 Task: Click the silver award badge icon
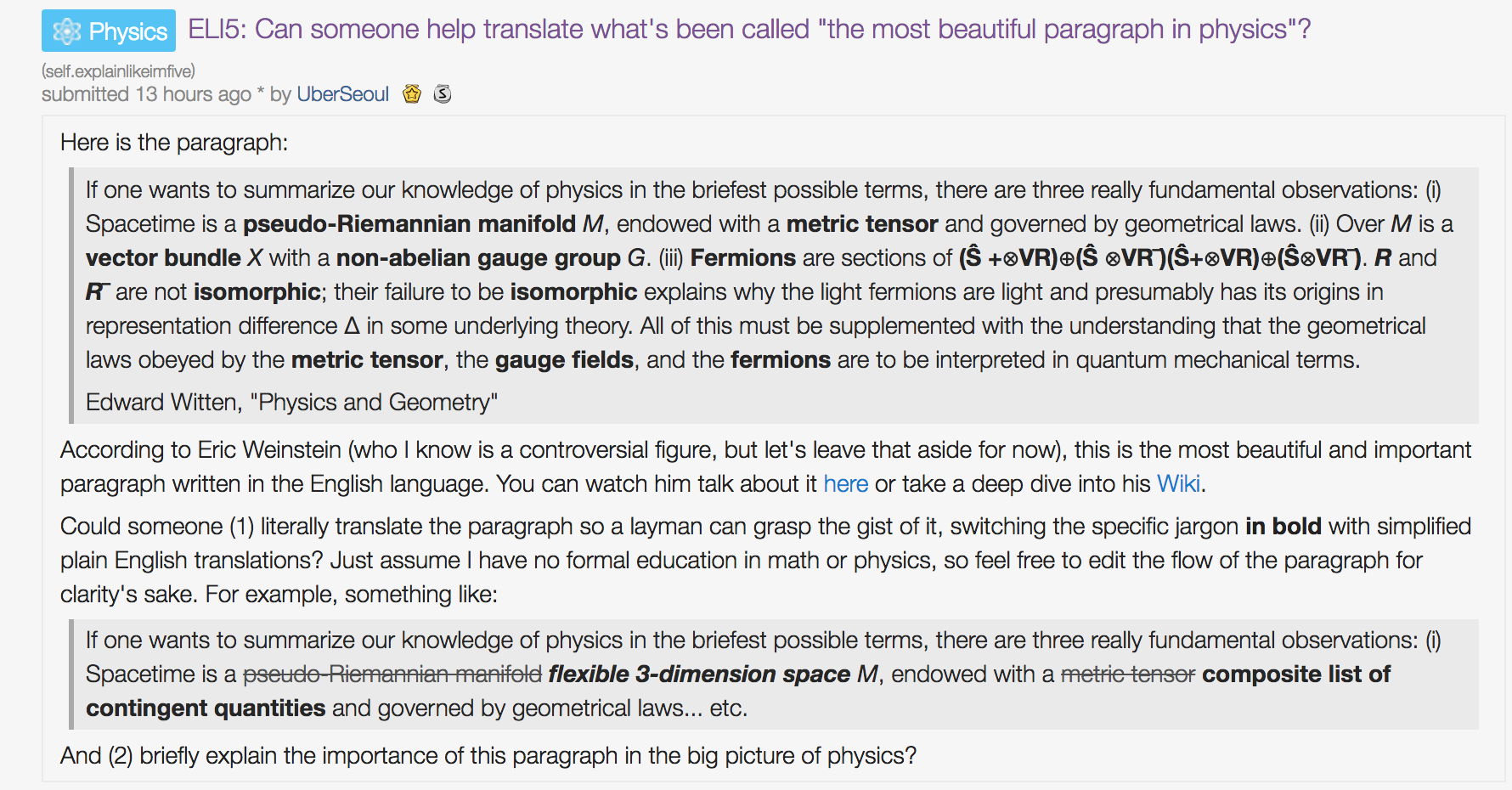[x=443, y=94]
